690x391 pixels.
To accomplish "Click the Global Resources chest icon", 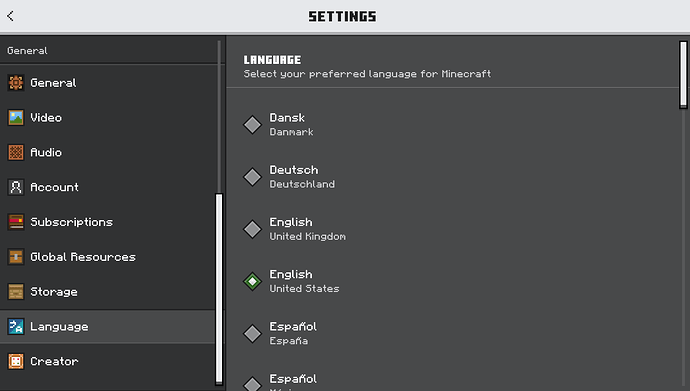I will tap(16, 257).
